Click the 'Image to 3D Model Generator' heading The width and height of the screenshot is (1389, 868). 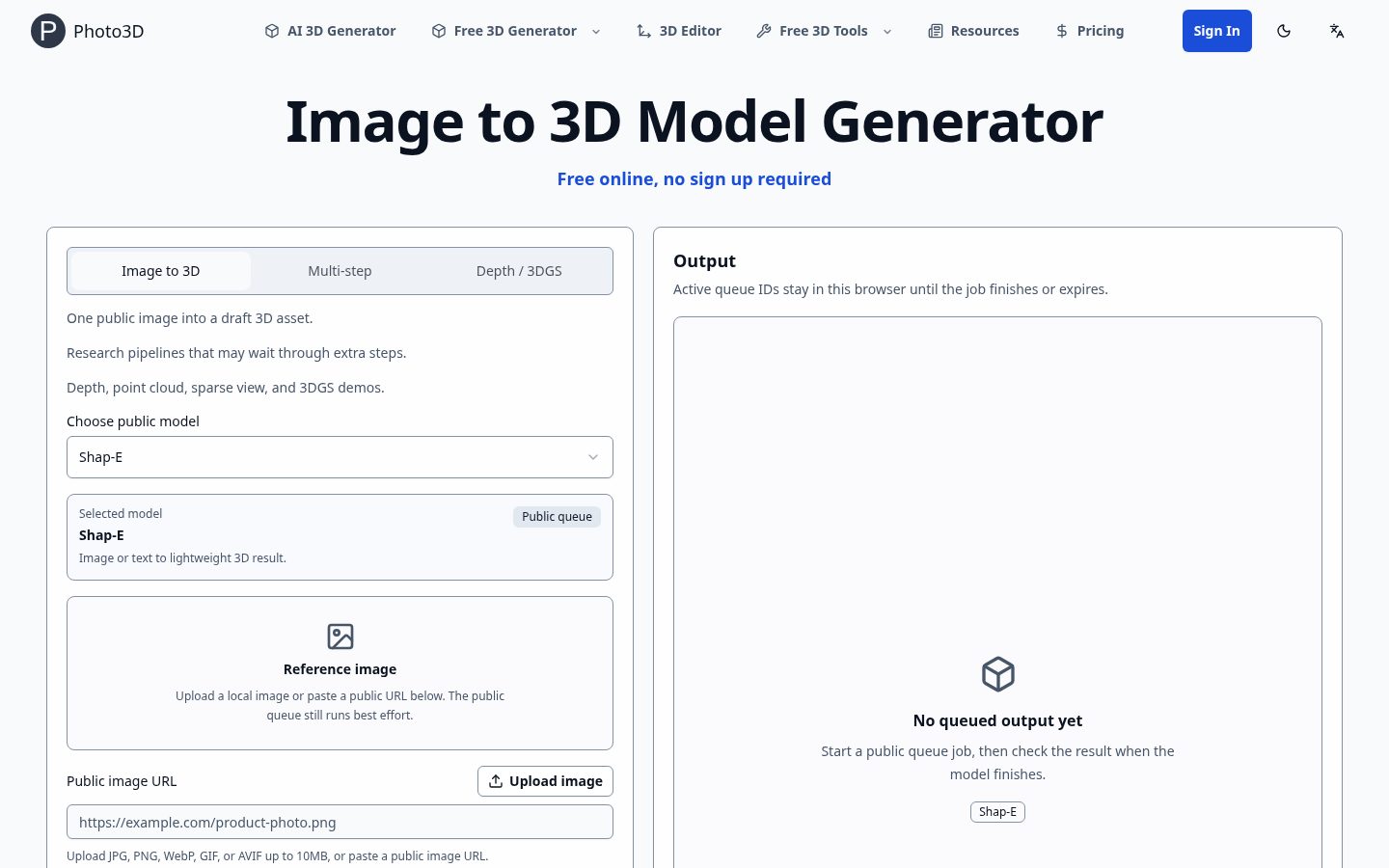coord(694,122)
